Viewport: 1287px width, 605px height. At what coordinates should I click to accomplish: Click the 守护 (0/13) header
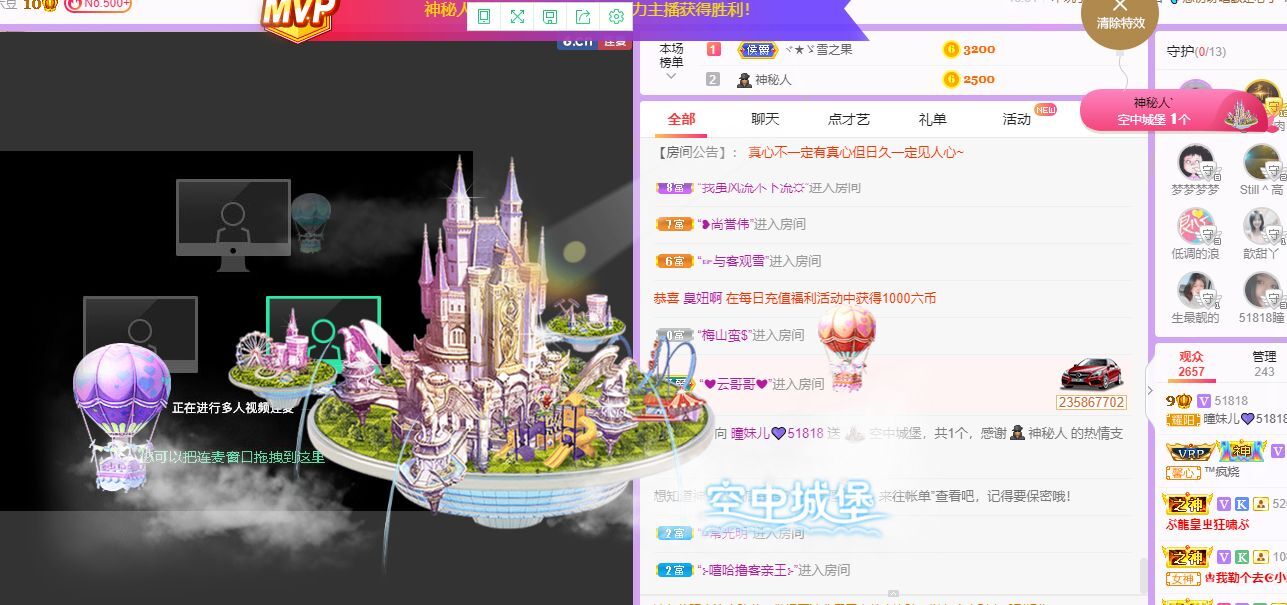coord(1196,51)
